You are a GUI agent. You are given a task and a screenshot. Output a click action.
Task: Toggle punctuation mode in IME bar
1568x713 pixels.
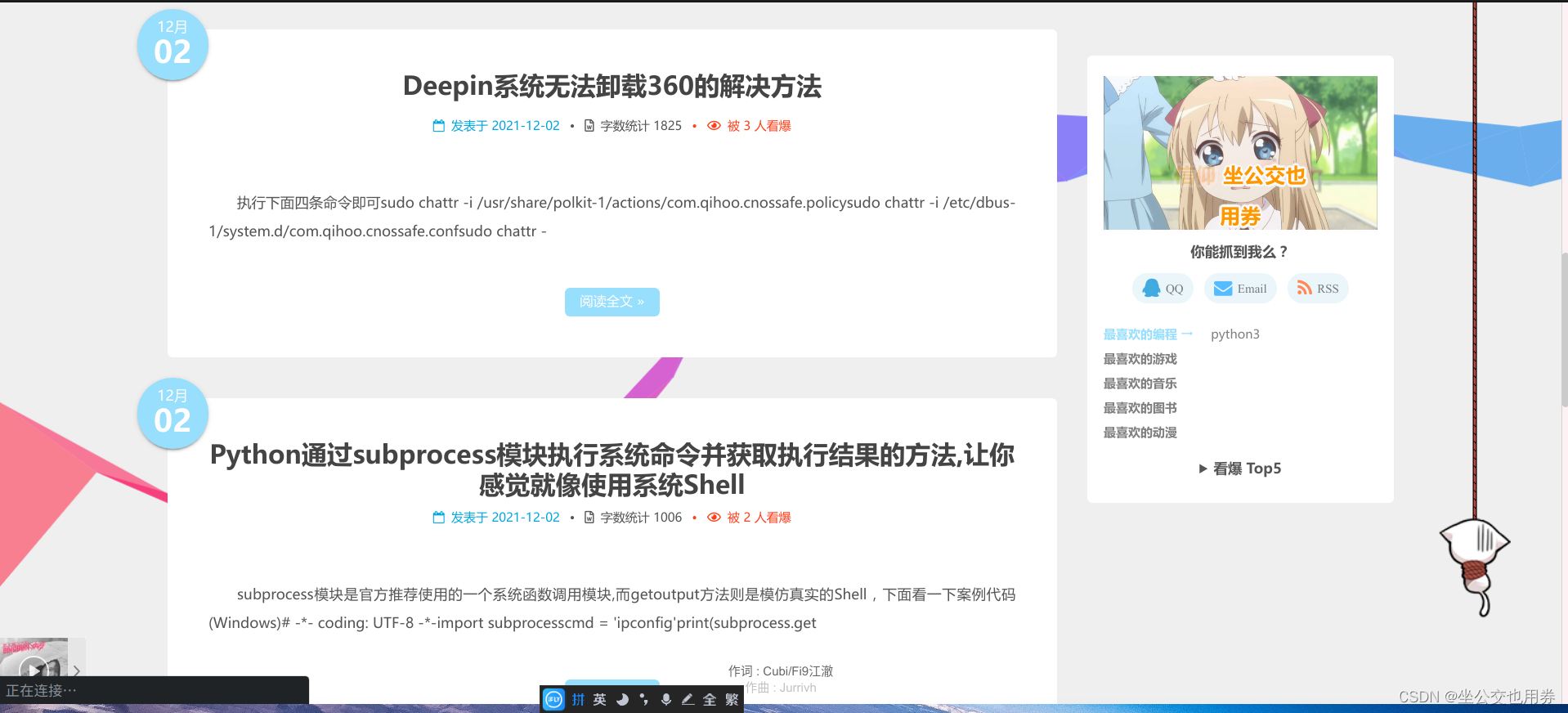644,699
